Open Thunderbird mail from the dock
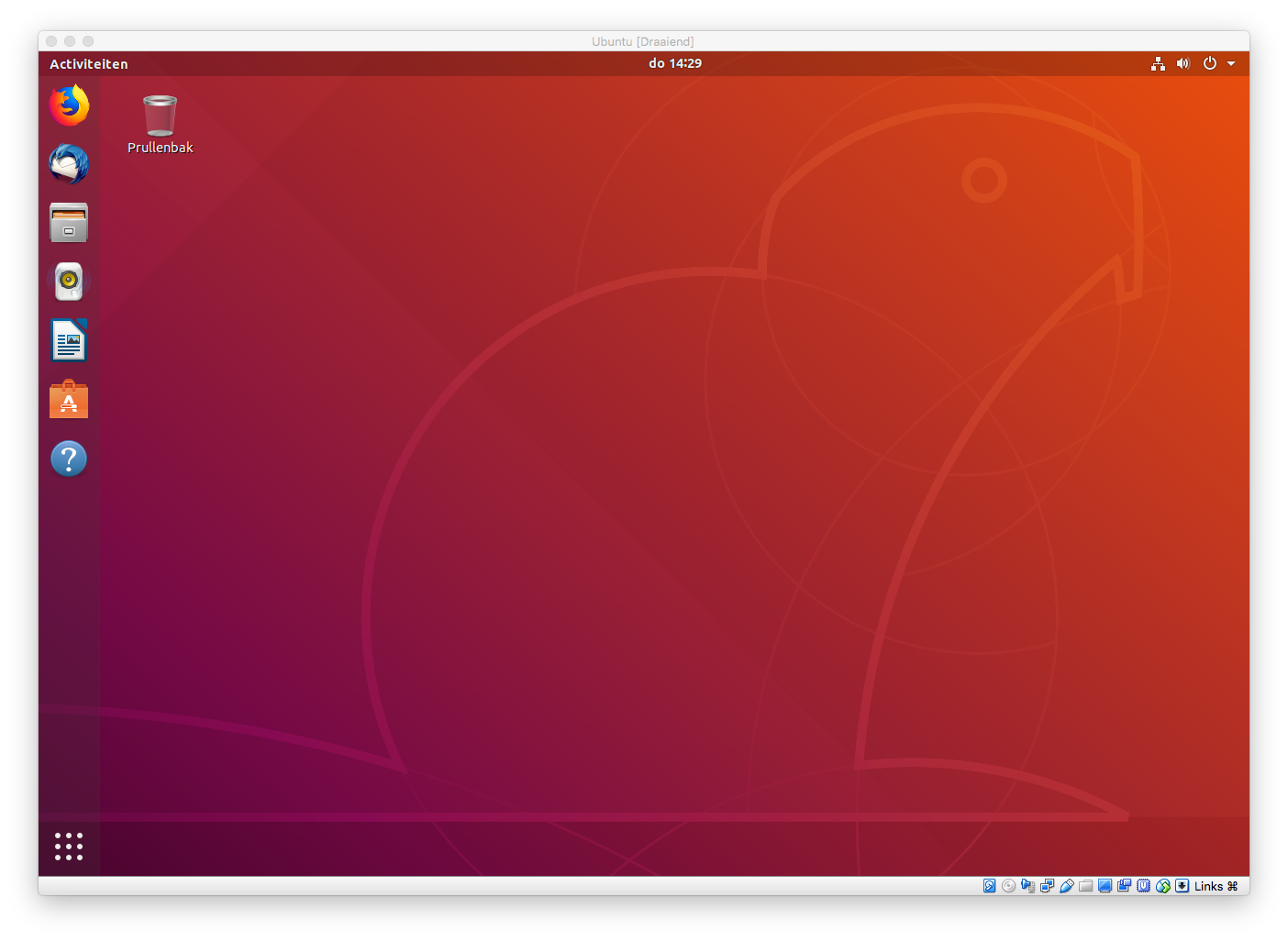Image resolution: width=1288 pixels, height=941 pixels. coord(69,164)
